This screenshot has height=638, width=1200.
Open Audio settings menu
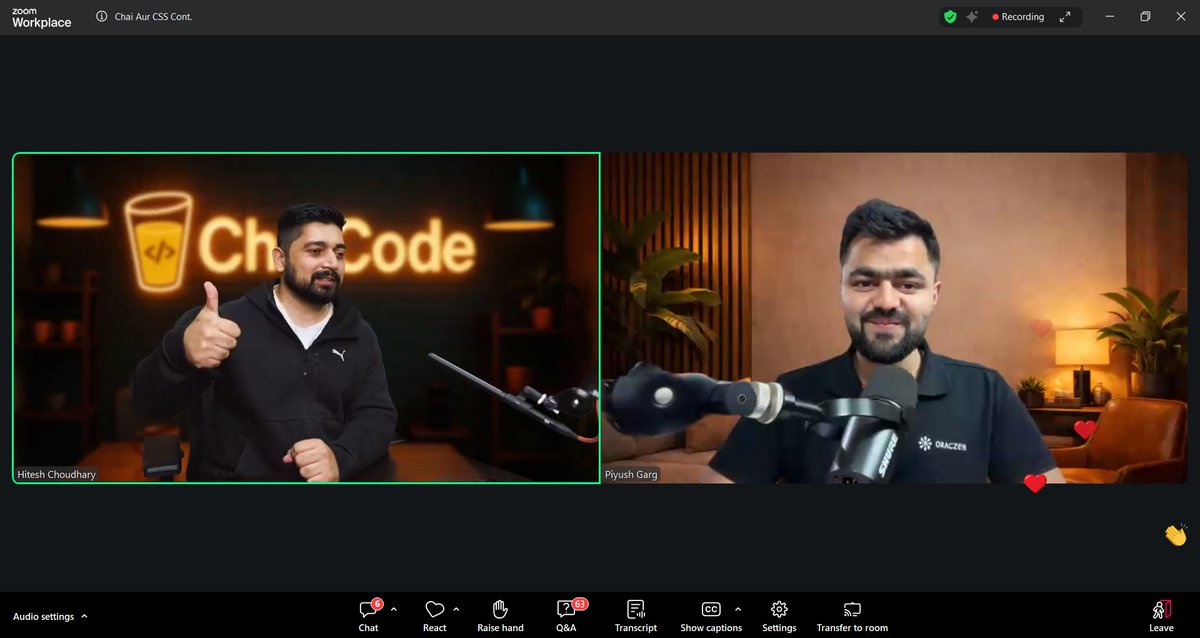tap(50, 617)
